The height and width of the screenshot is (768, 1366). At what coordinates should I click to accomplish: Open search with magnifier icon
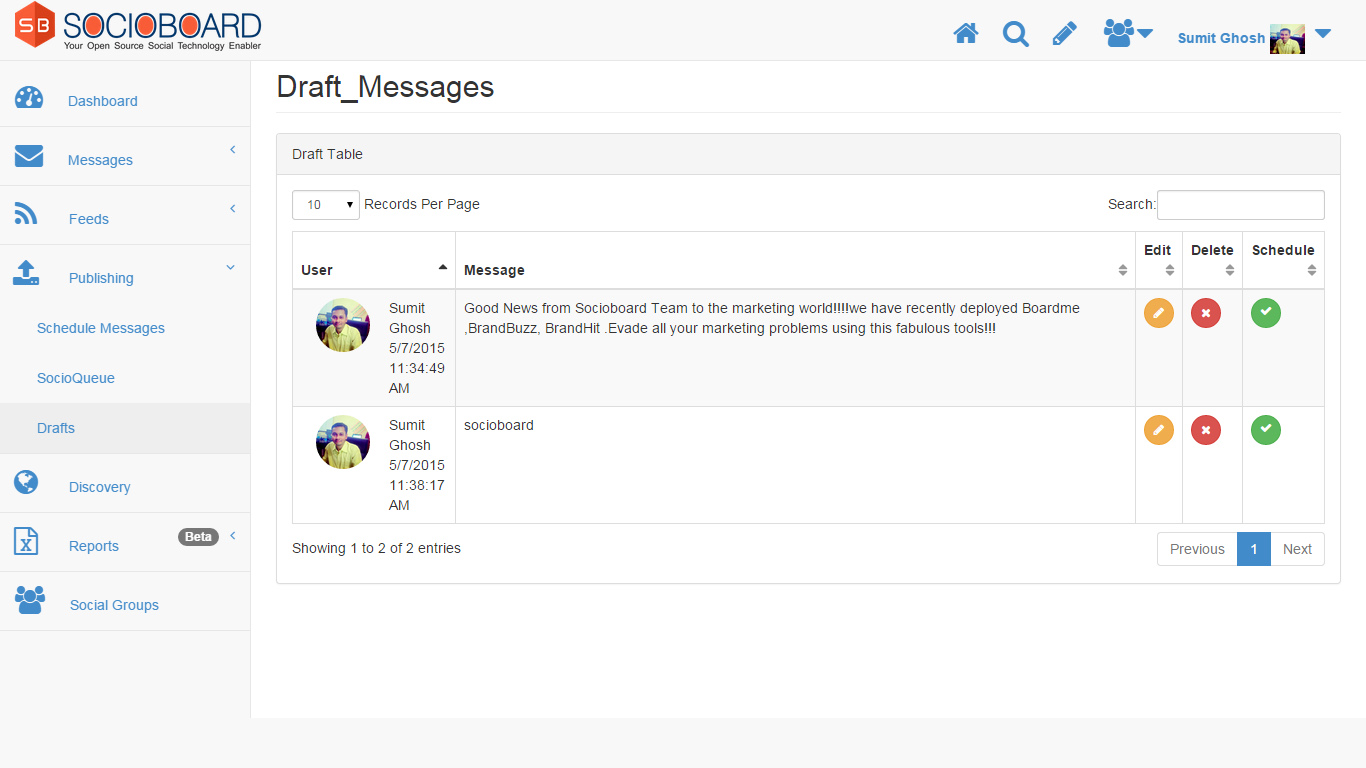click(1016, 34)
